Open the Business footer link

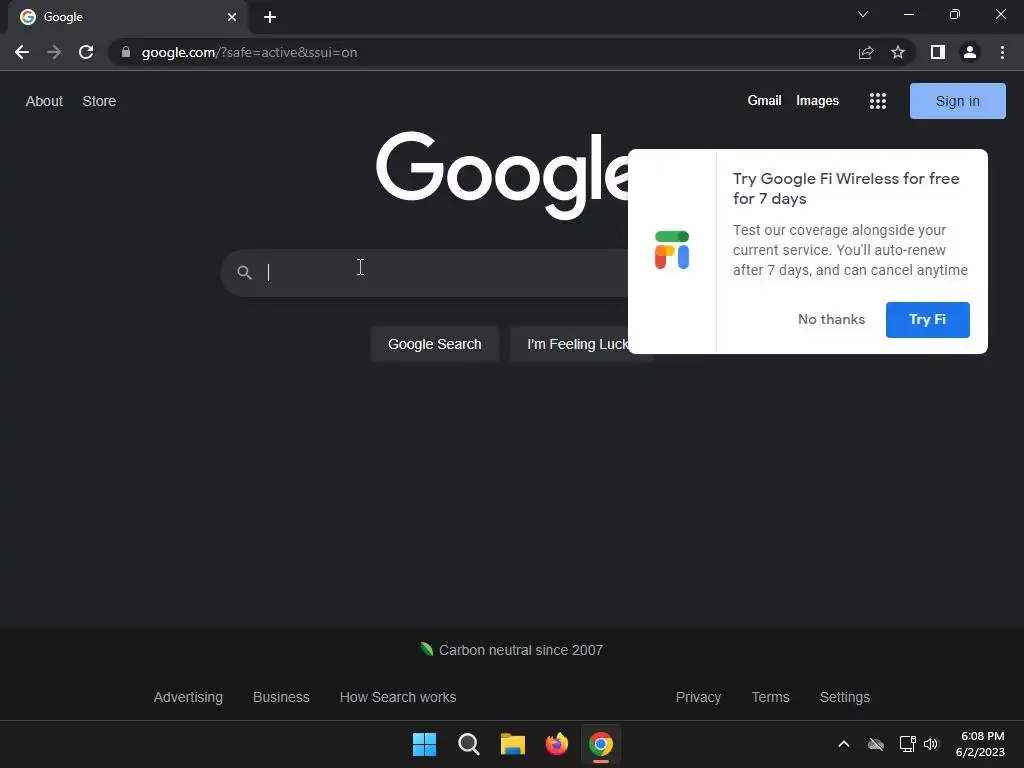[281, 697]
